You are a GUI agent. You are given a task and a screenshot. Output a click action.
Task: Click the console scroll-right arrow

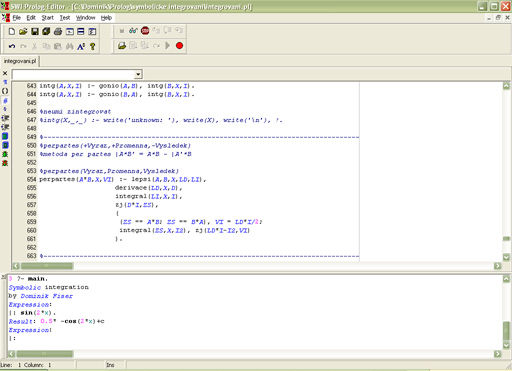pos(498,354)
